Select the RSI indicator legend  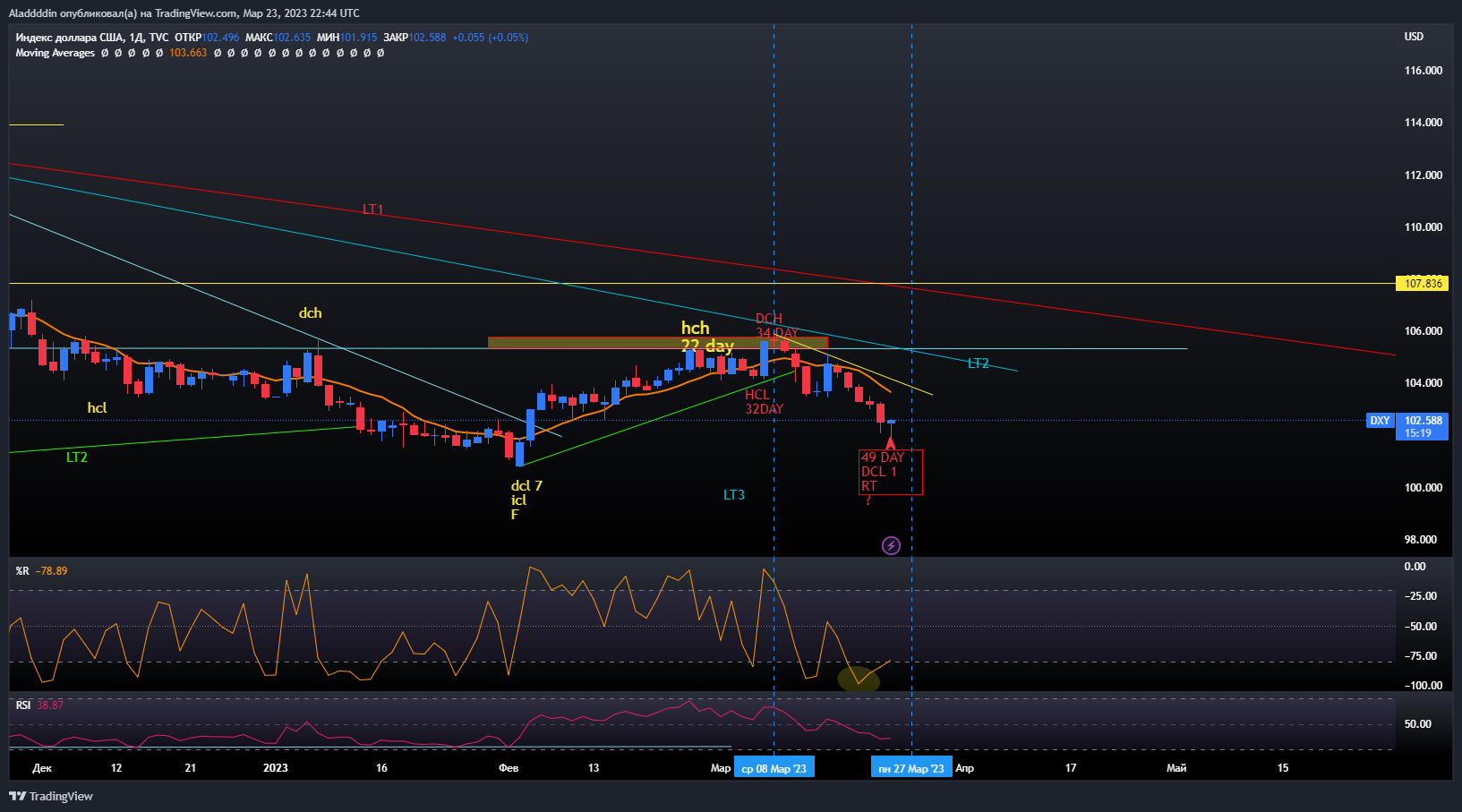point(23,705)
